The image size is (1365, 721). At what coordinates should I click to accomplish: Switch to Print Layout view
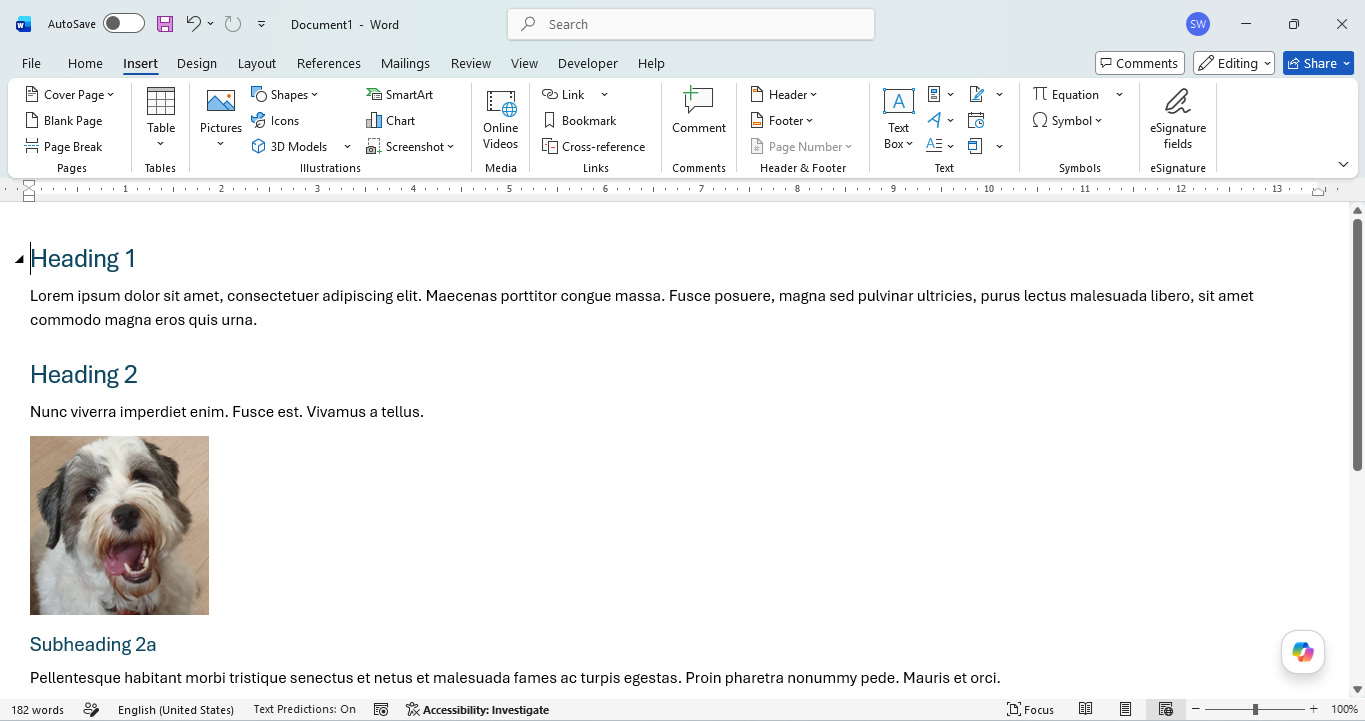[x=1126, y=710]
